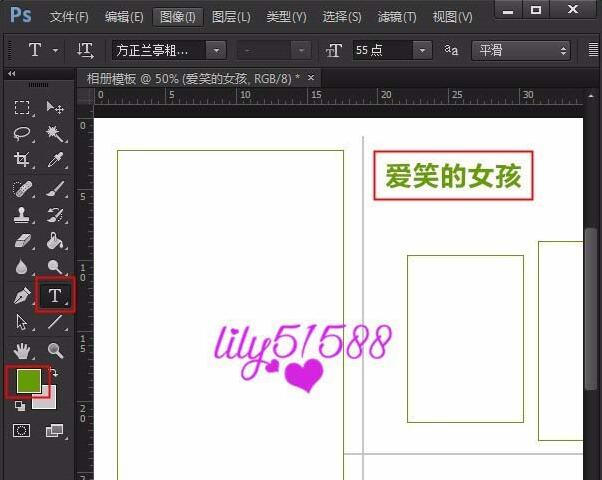The width and height of the screenshot is (602, 480).
Task: Click the Photoshop Ps logo
Action: point(21,15)
